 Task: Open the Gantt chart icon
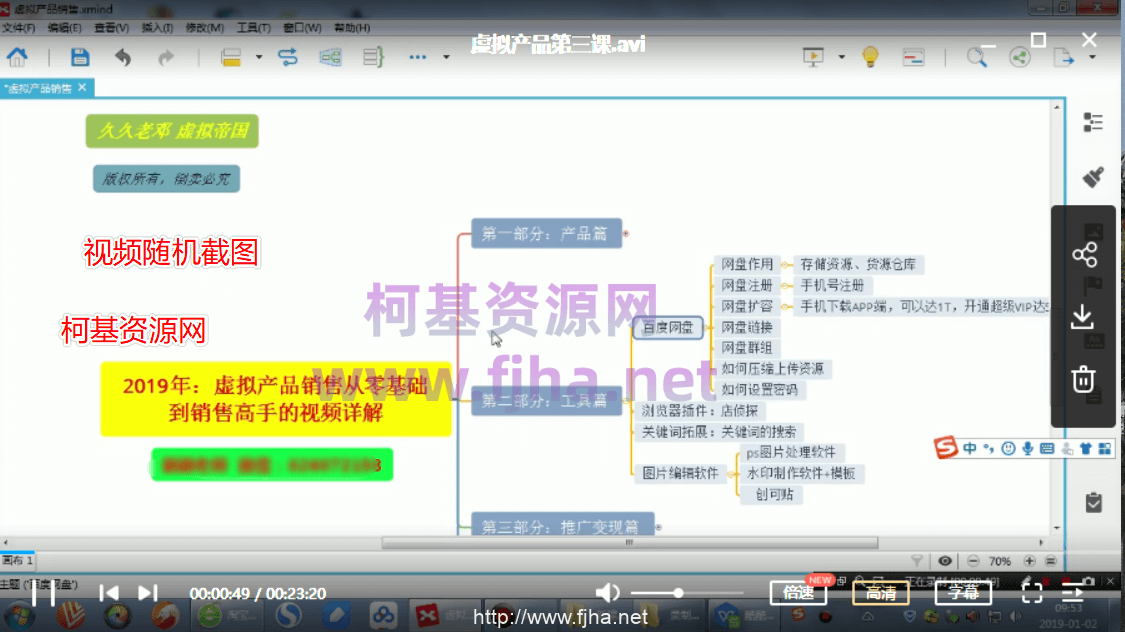click(913, 57)
